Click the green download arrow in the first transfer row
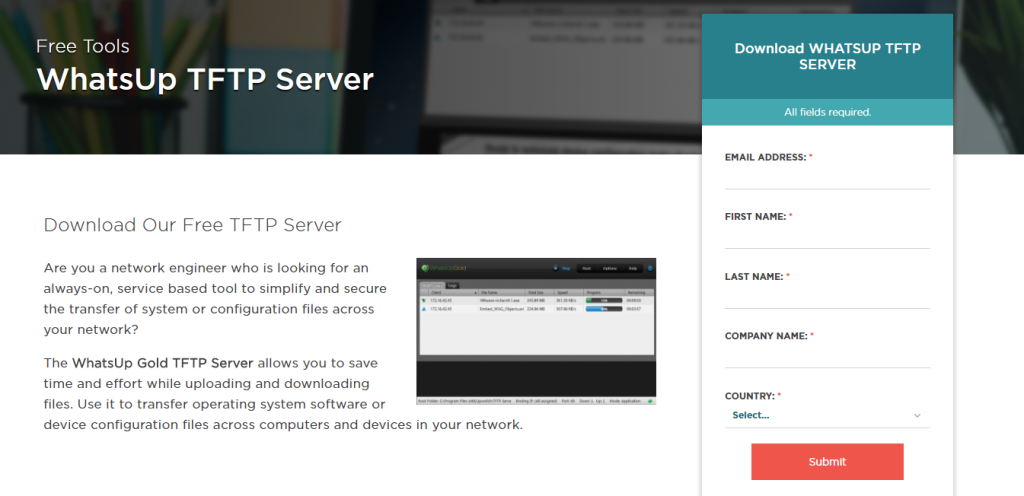Image resolution: width=1024 pixels, height=496 pixels. click(x=423, y=300)
